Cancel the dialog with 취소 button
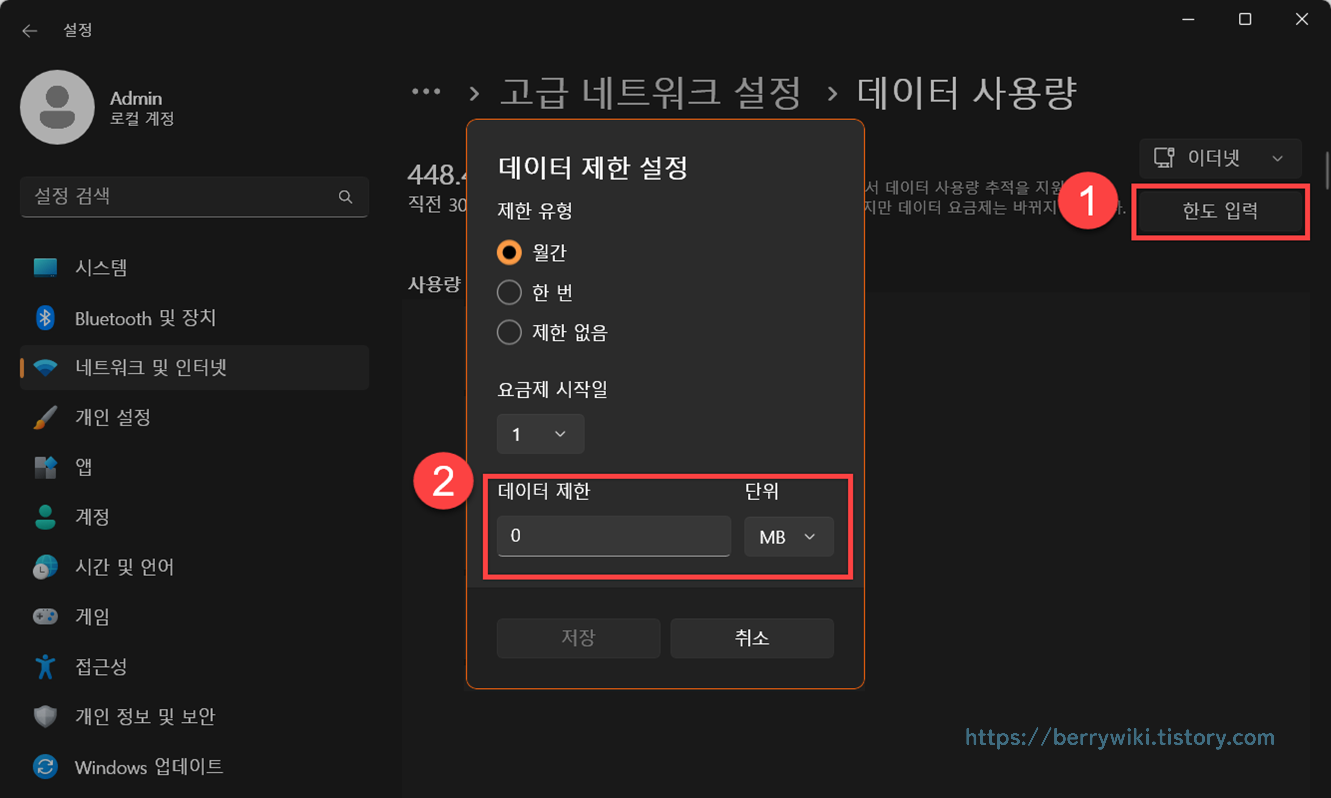1331x798 pixels. (x=752, y=638)
